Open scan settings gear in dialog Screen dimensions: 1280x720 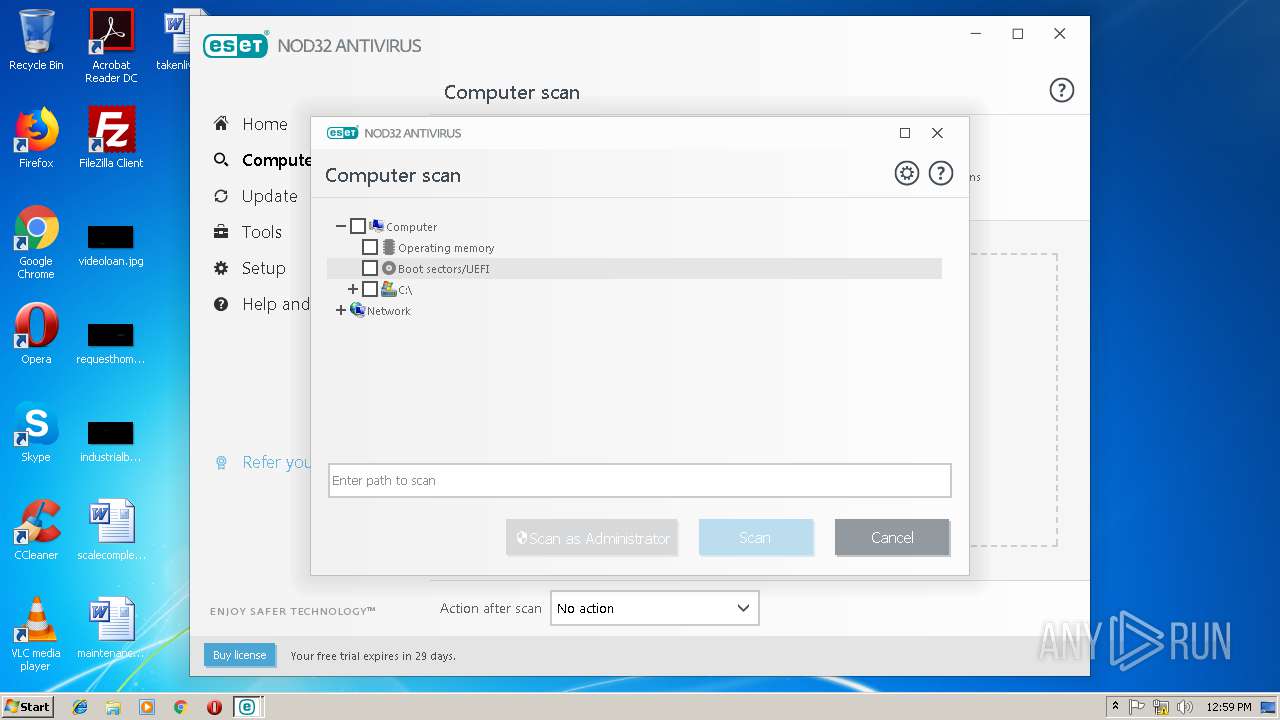click(906, 173)
